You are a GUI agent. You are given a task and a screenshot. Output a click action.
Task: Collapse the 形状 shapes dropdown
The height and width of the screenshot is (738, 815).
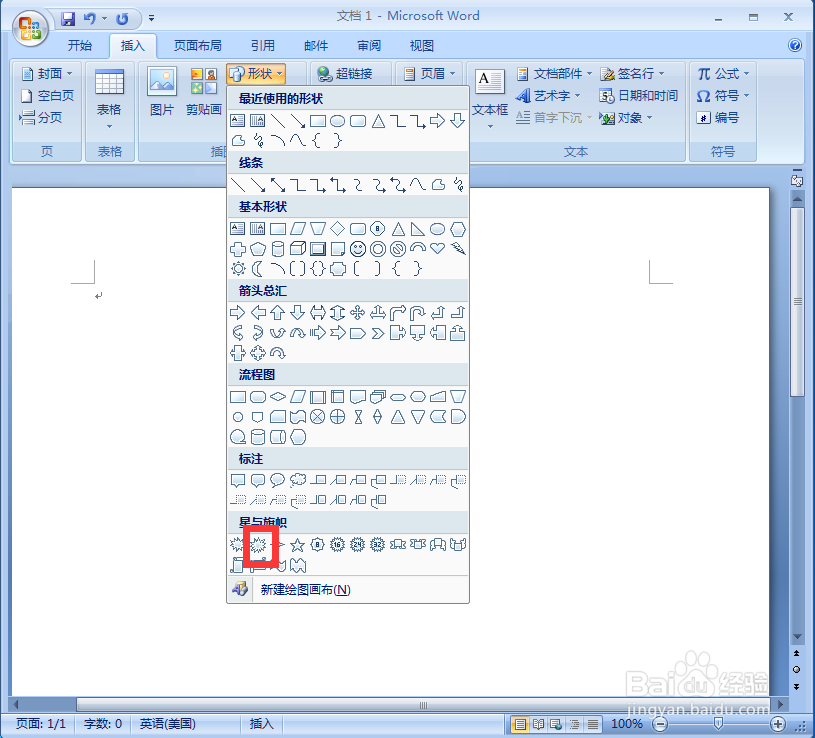256,74
